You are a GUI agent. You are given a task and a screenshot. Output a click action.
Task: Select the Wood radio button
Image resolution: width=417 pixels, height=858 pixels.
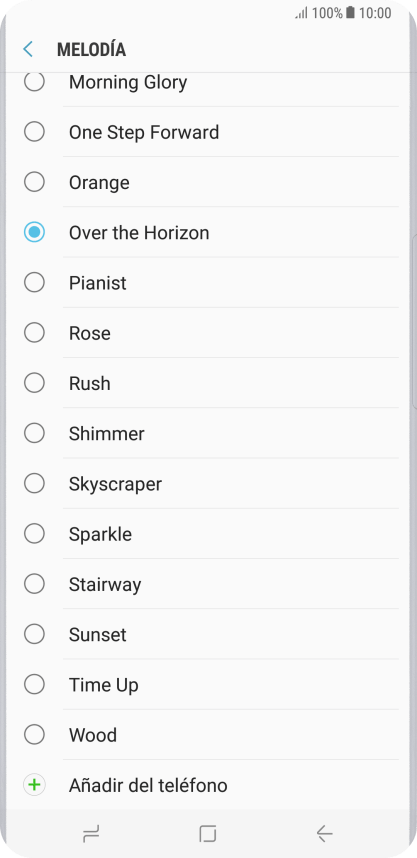coord(34,735)
